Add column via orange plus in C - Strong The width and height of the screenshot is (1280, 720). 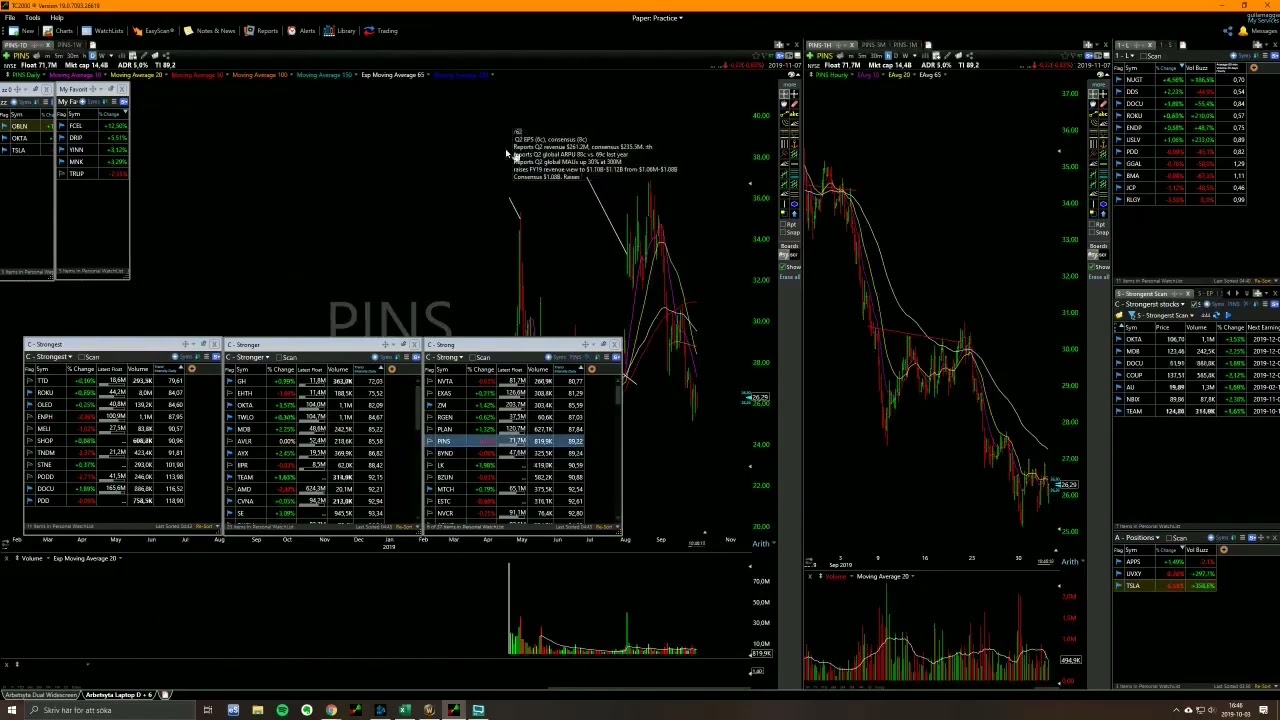click(592, 369)
